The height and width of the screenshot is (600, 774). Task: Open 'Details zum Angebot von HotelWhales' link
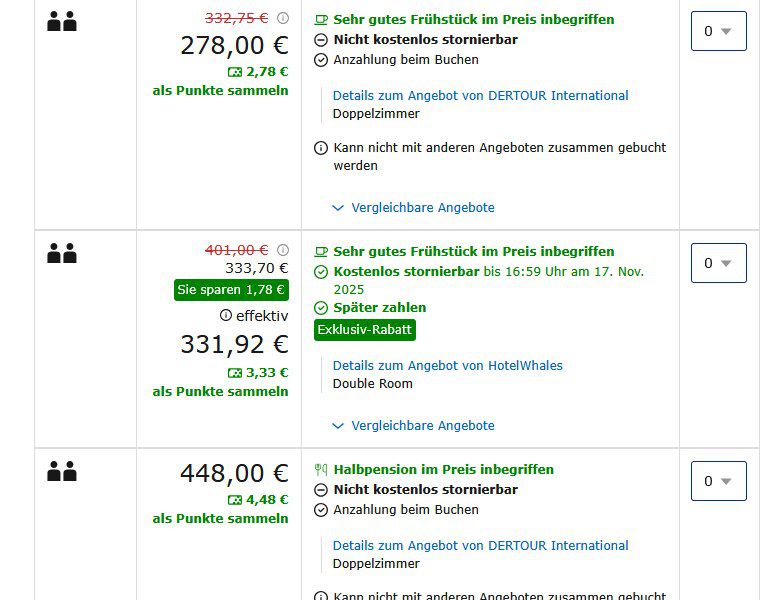(x=447, y=365)
